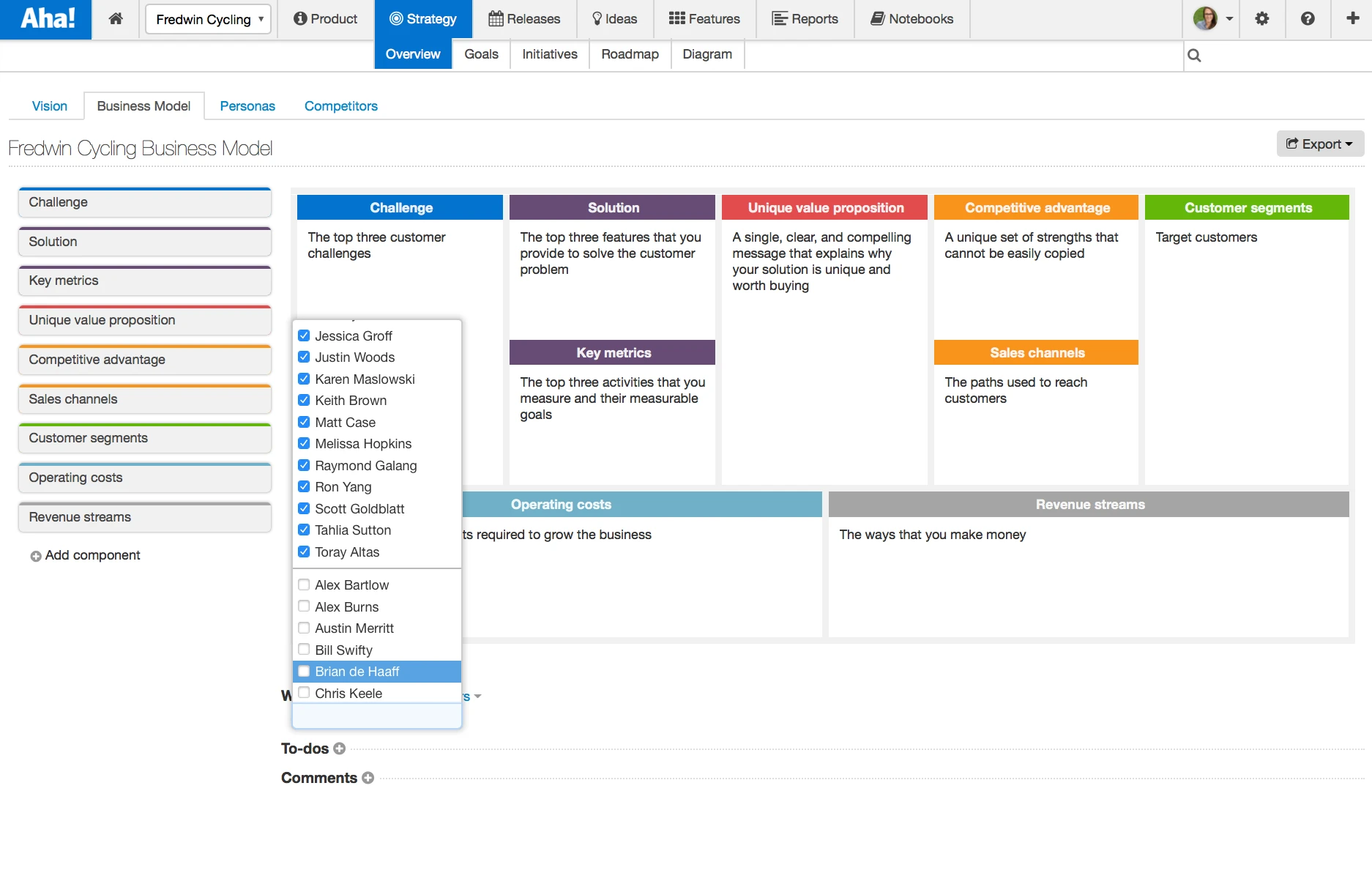Viewport: 1372px width, 876px height.
Task: Open the Competitors tab
Action: (341, 106)
